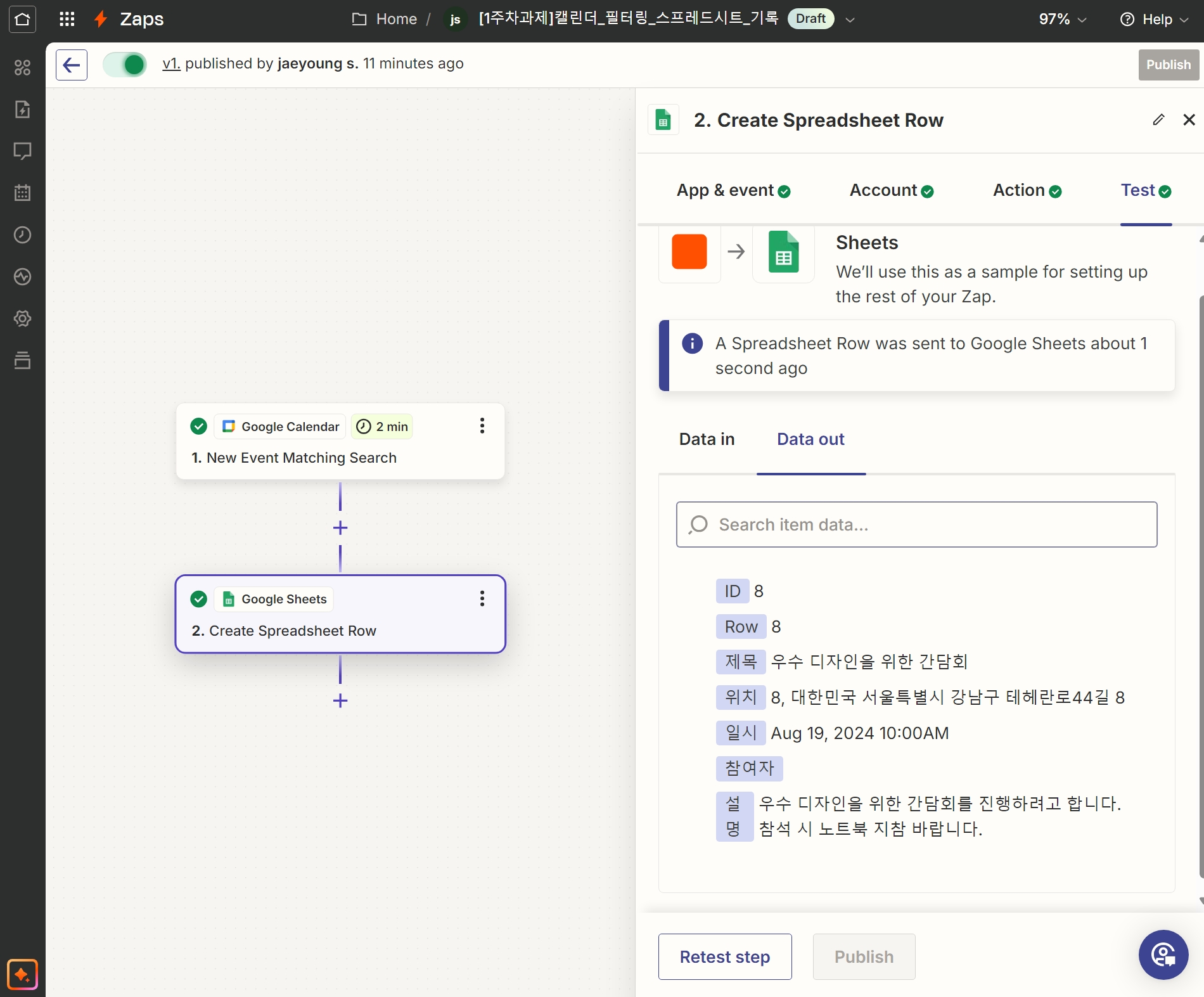Screen dimensions: 1204x997
Task: Switch to the Action tab
Action: coord(1027,190)
